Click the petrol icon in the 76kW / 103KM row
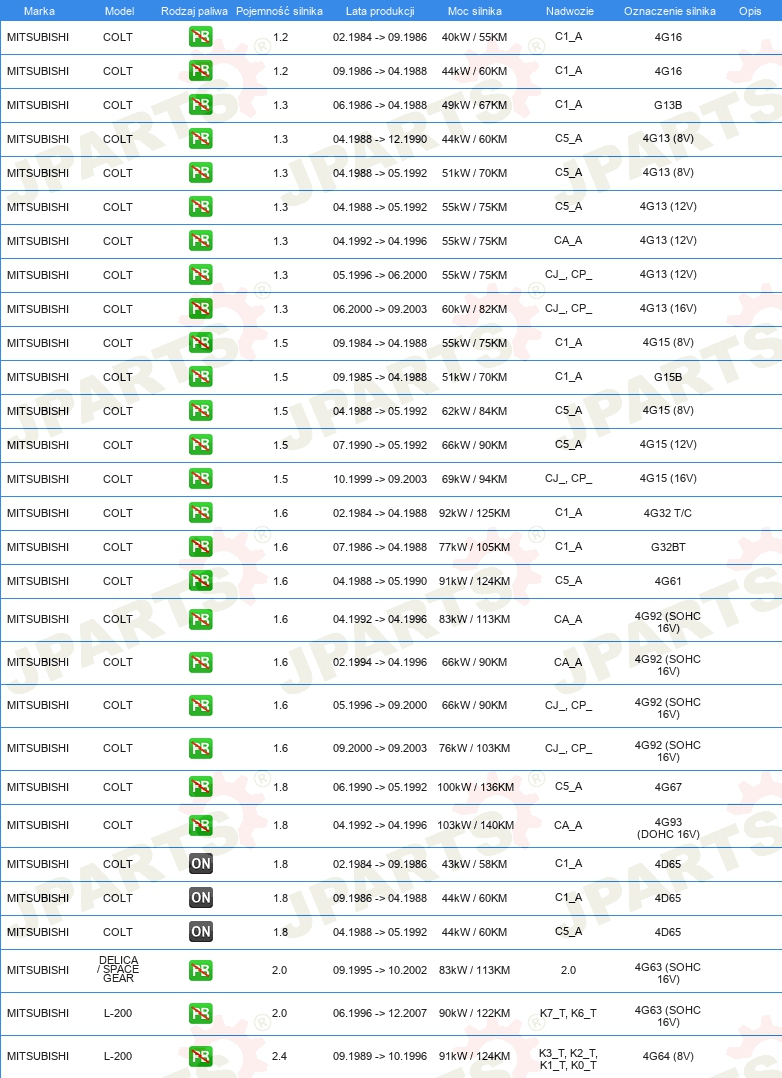The image size is (782, 1078). 201,748
